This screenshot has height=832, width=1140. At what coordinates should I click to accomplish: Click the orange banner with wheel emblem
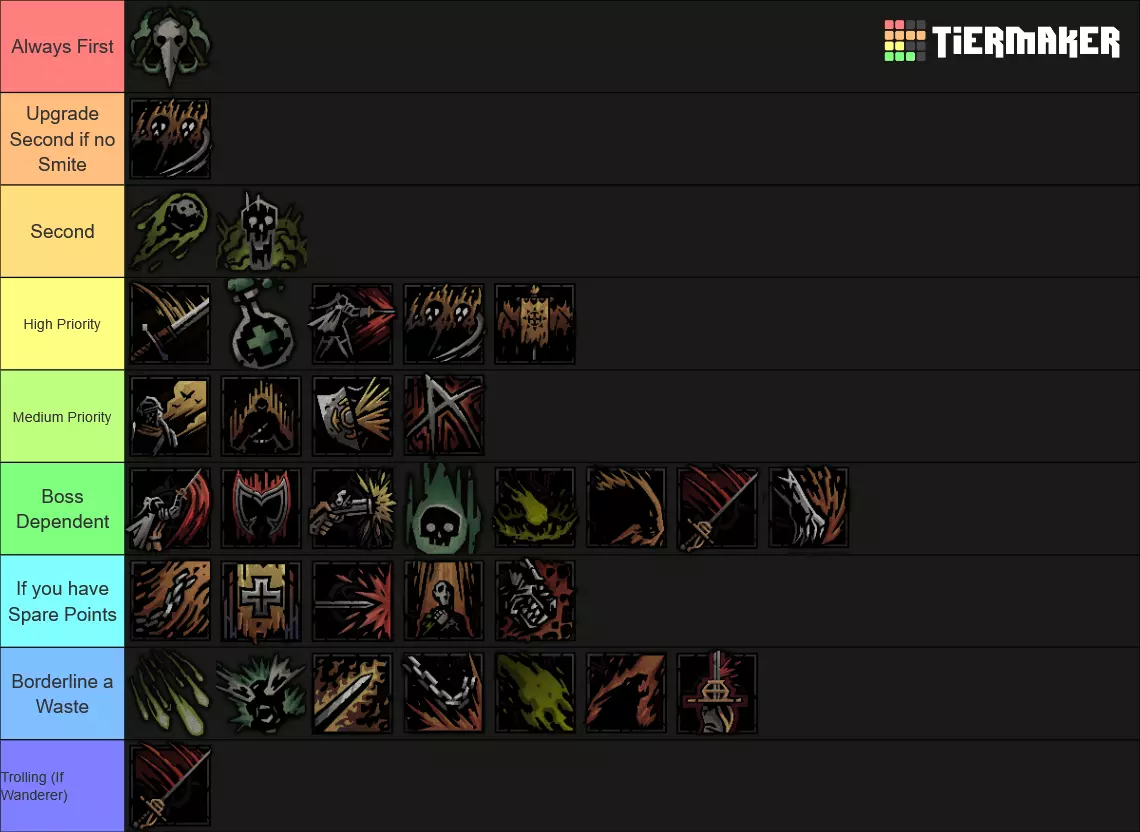[x=535, y=324]
